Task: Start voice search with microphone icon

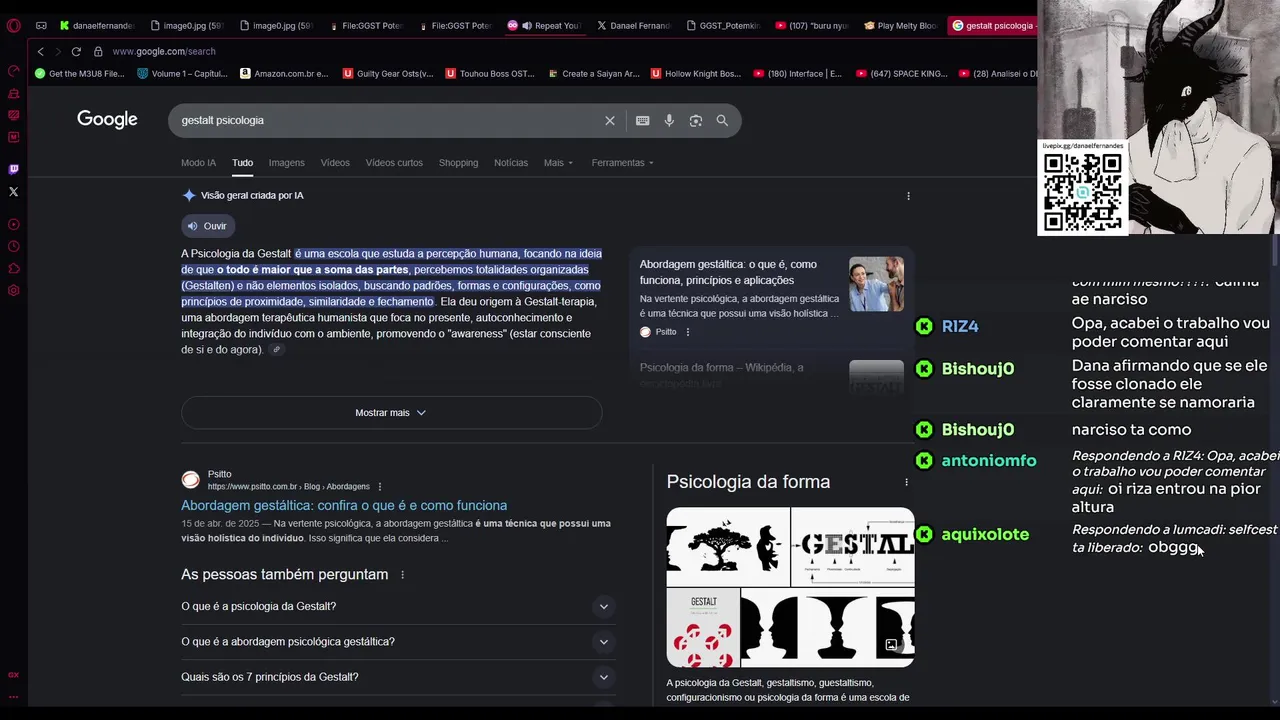Action: click(x=669, y=121)
